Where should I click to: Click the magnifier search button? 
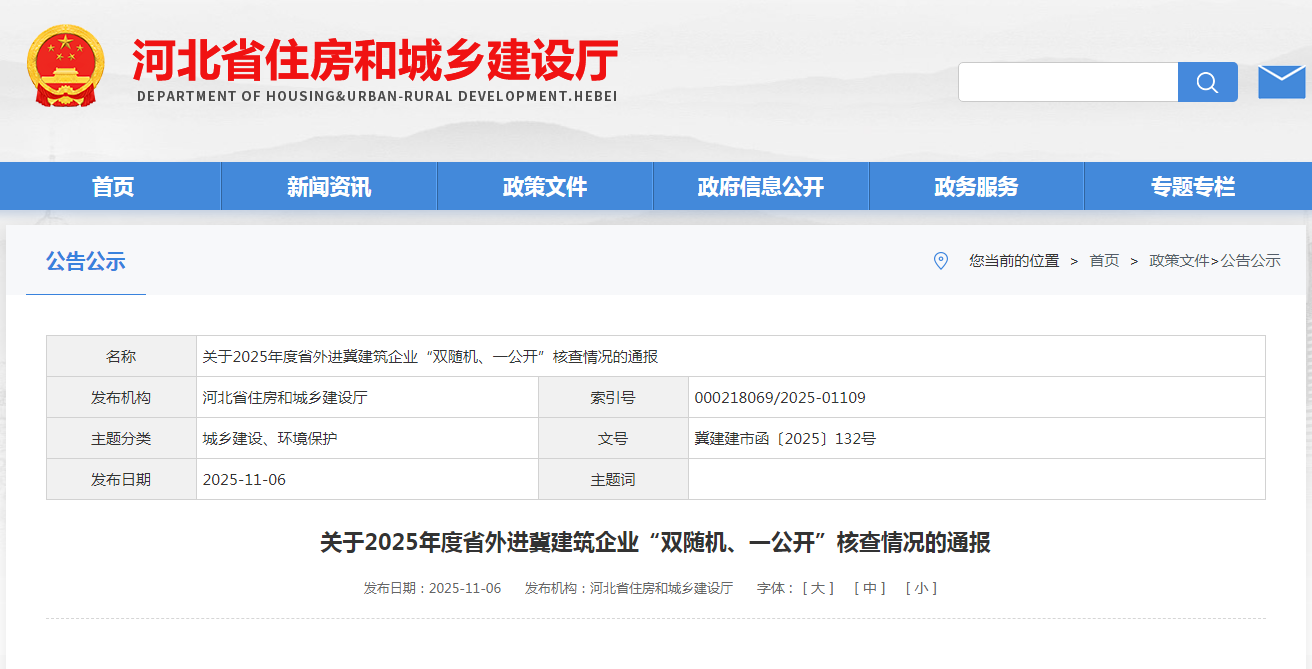1207,82
